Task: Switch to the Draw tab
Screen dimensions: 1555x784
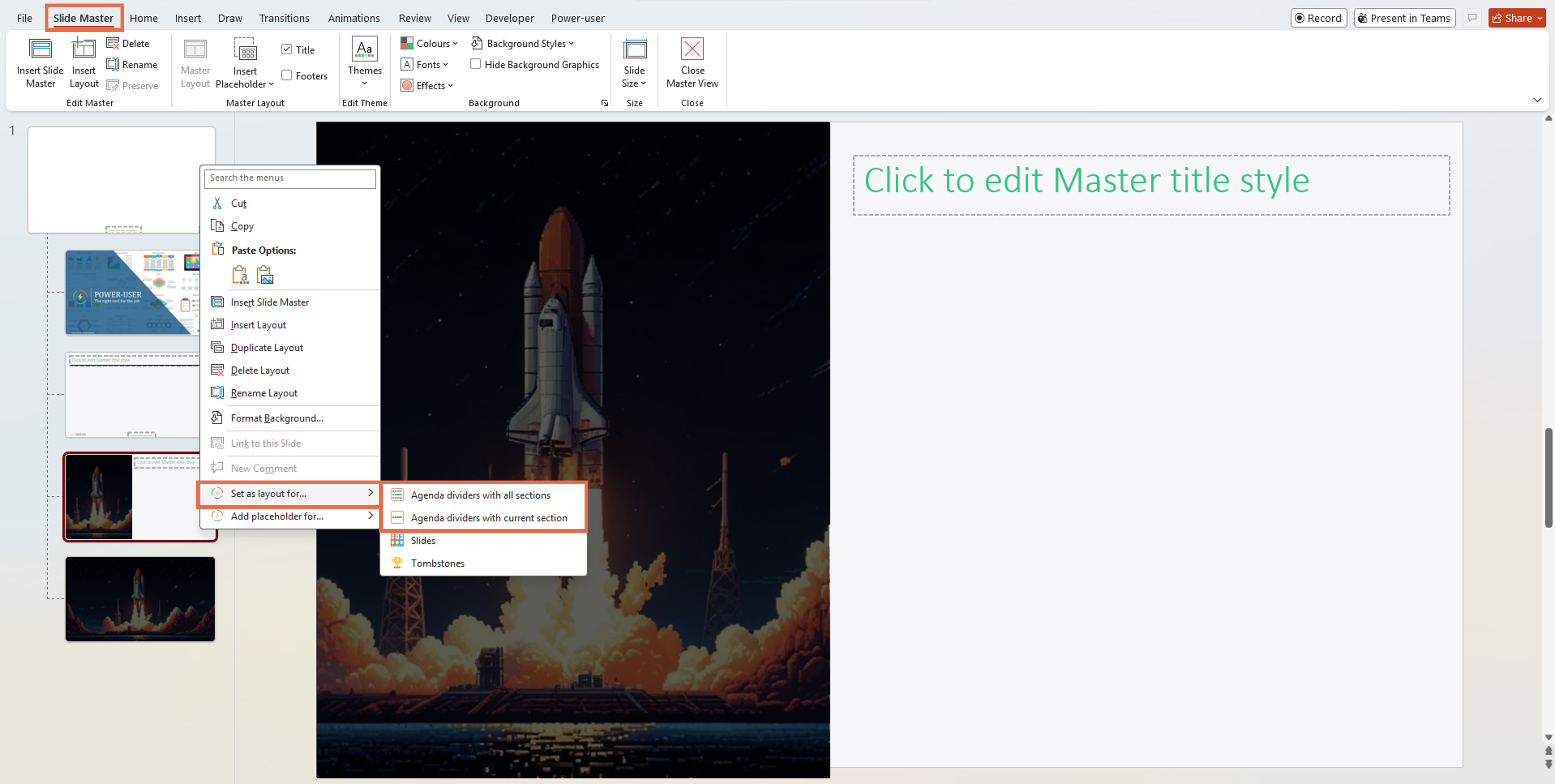Action: 230,18
